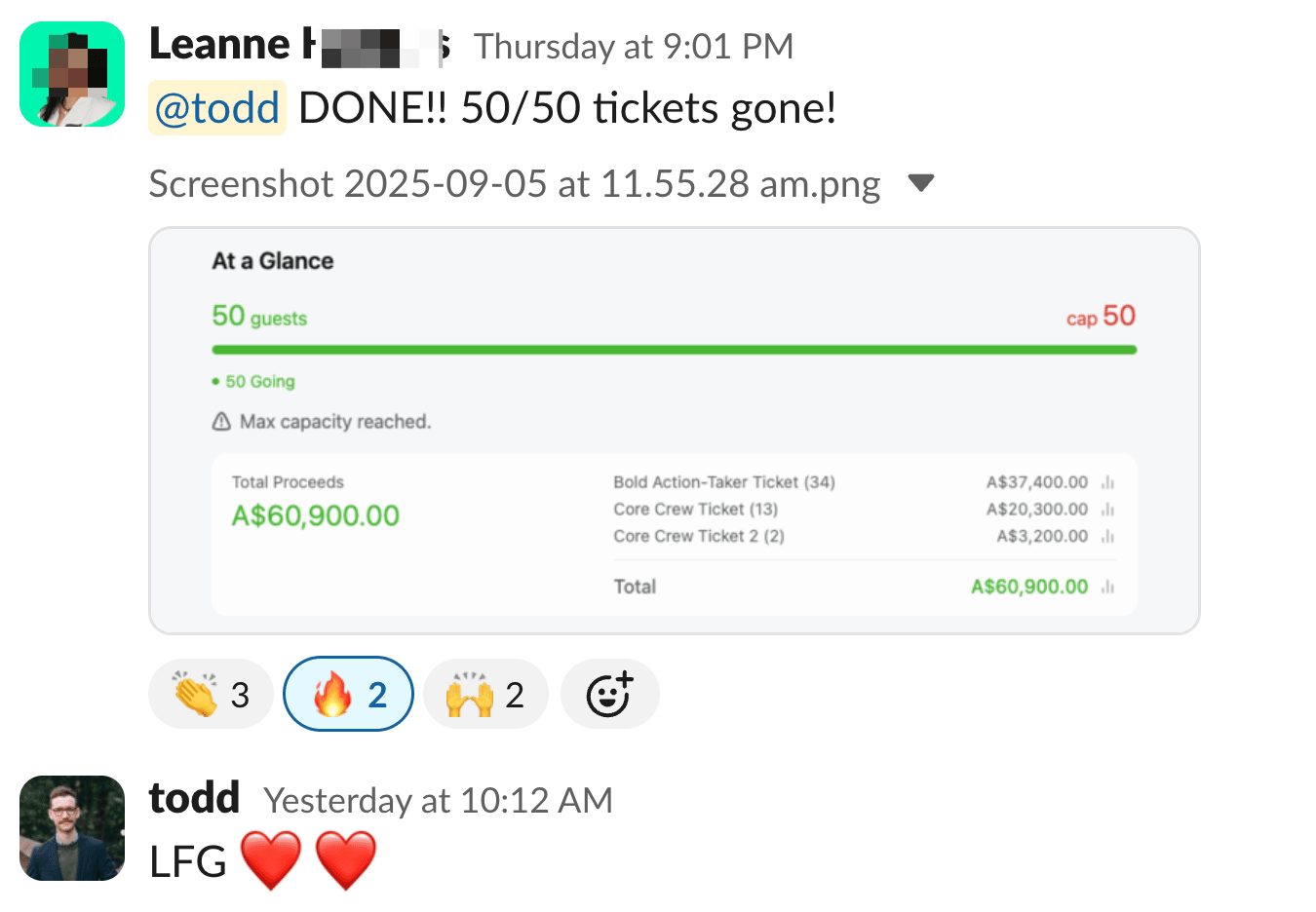This screenshot has width=1316, height=912.
Task: Open the add reaction emoji picker
Action: point(609,695)
